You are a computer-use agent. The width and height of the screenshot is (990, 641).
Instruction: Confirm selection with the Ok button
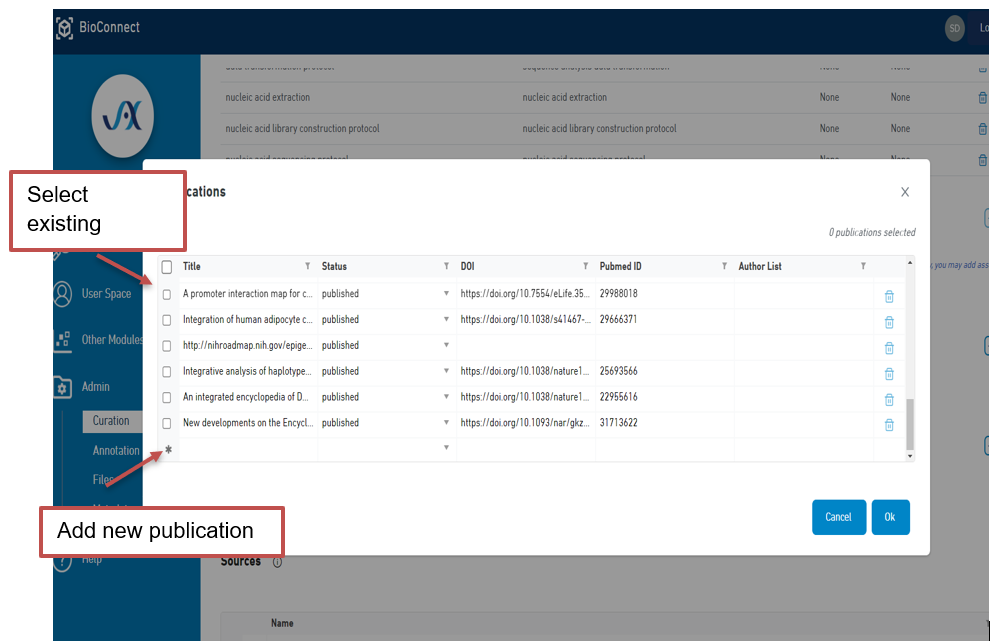click(x=890, y=517)
